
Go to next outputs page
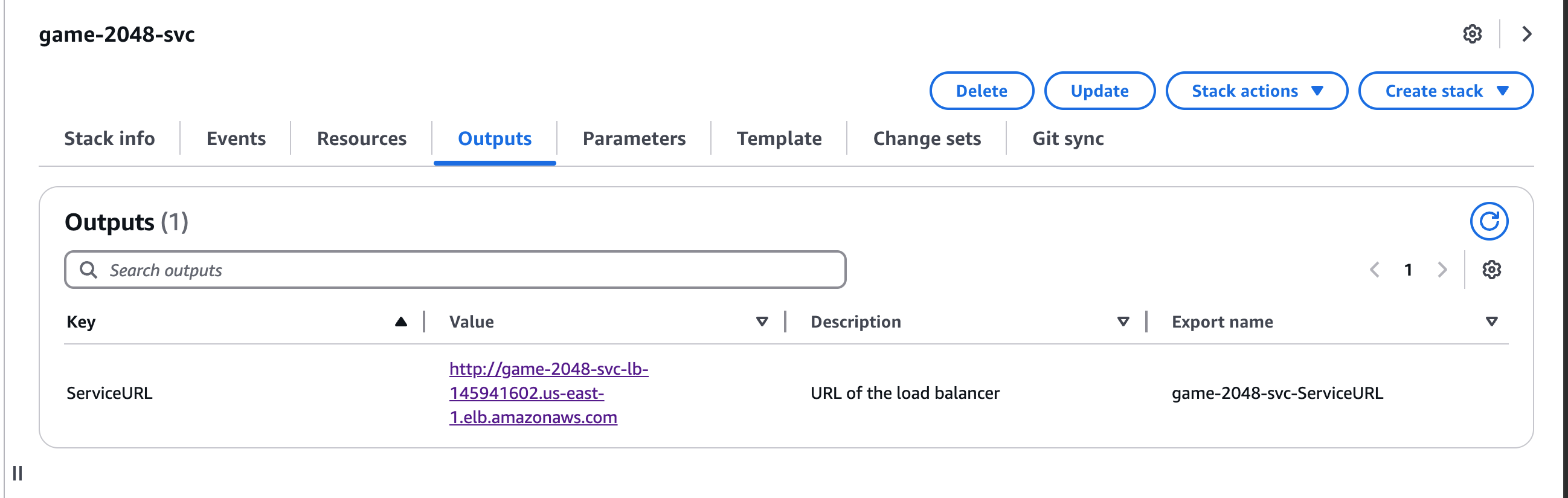[x=1442, y=270]
